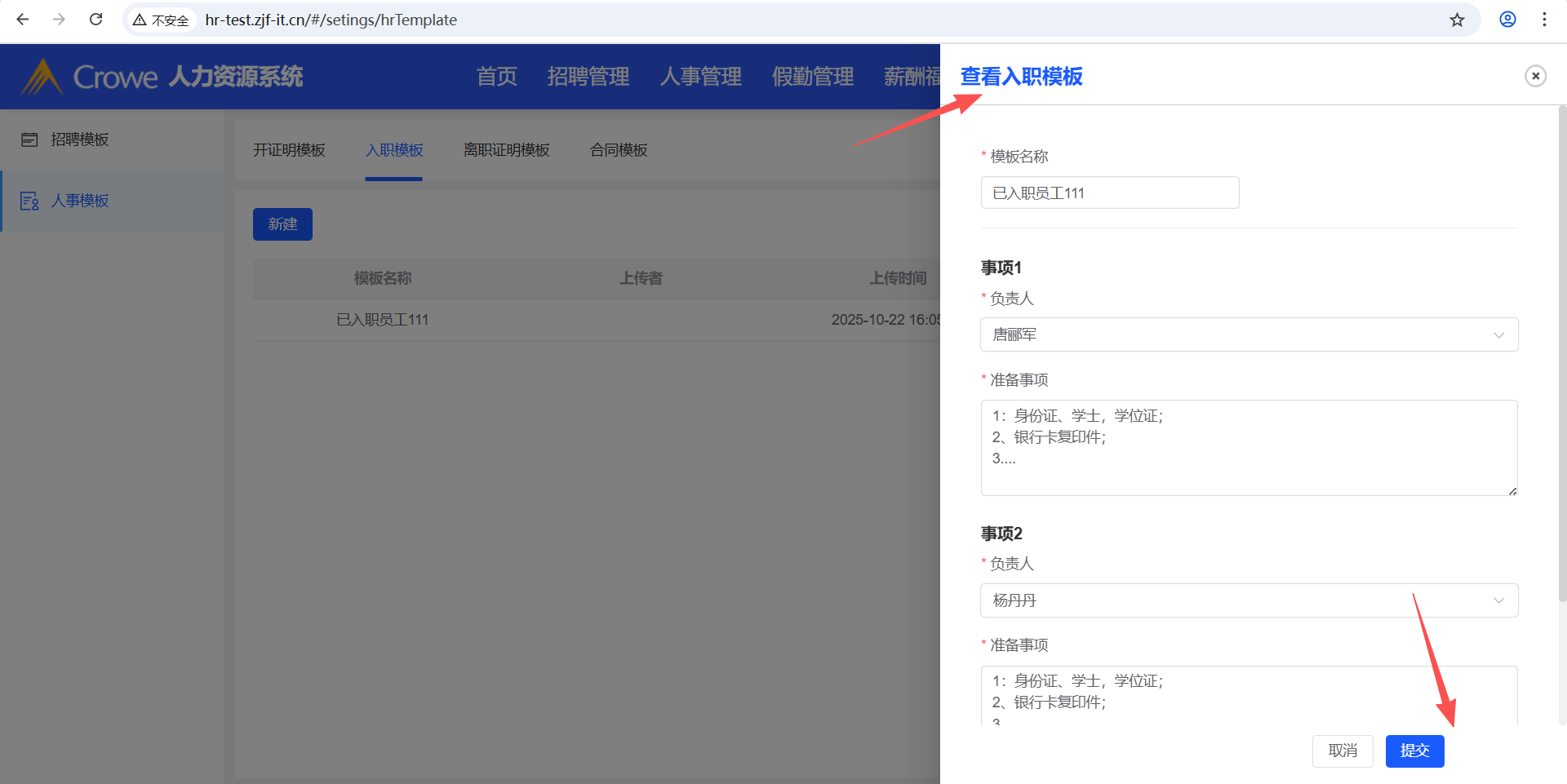The height and width of the screenshot is (784, 1567).
Task: Expand the 事项1 负责人 dropdown
Action: click(1249, 334)
